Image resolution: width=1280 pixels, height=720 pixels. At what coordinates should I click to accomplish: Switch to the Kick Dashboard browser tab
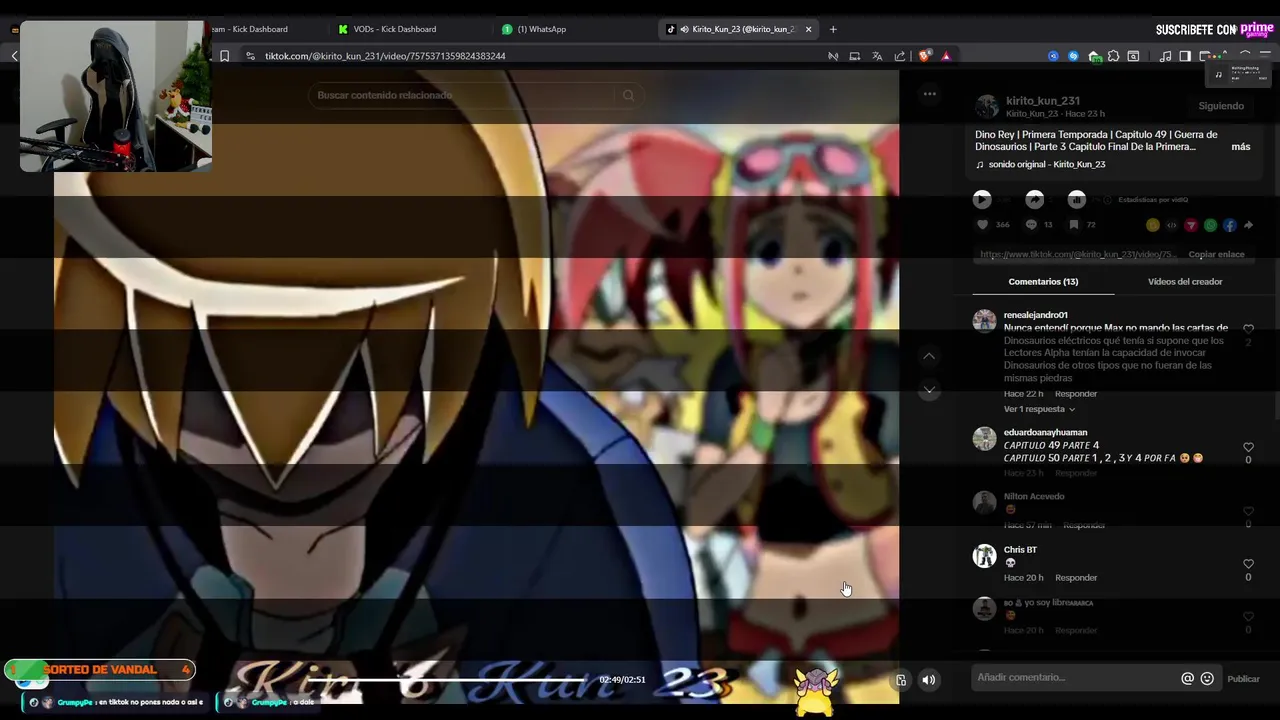pos(250,29)
